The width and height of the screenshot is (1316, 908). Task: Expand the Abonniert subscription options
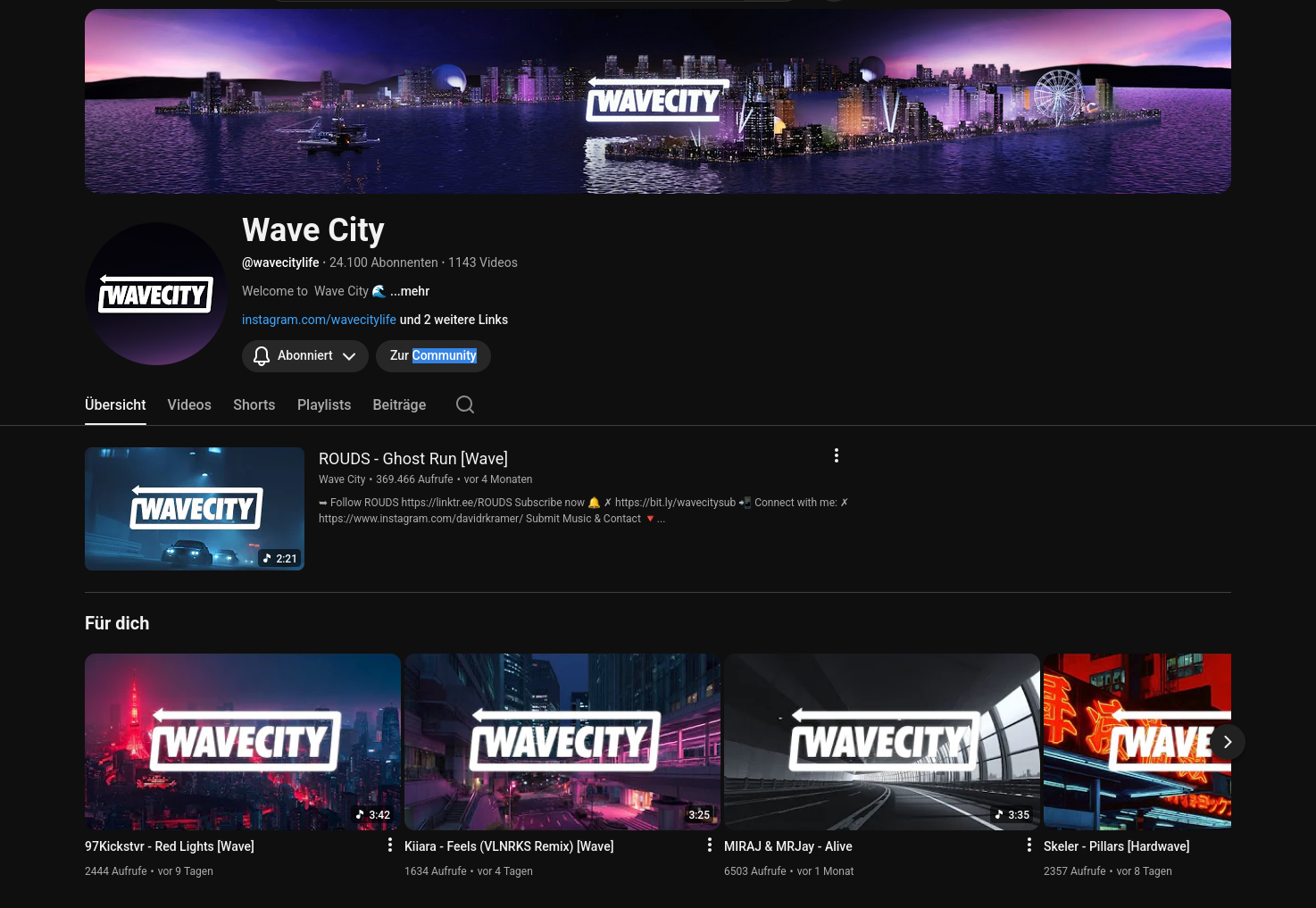pyautogui.click(x=349, y=355)
